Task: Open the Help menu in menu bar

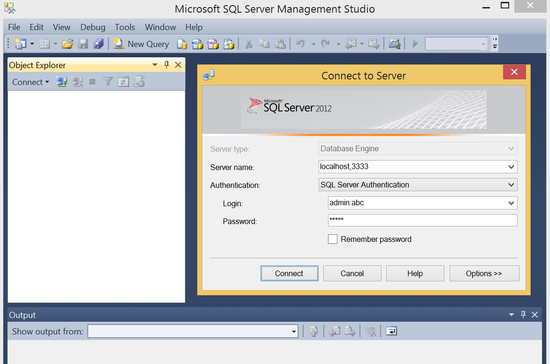Action: [x=194, y=27]
